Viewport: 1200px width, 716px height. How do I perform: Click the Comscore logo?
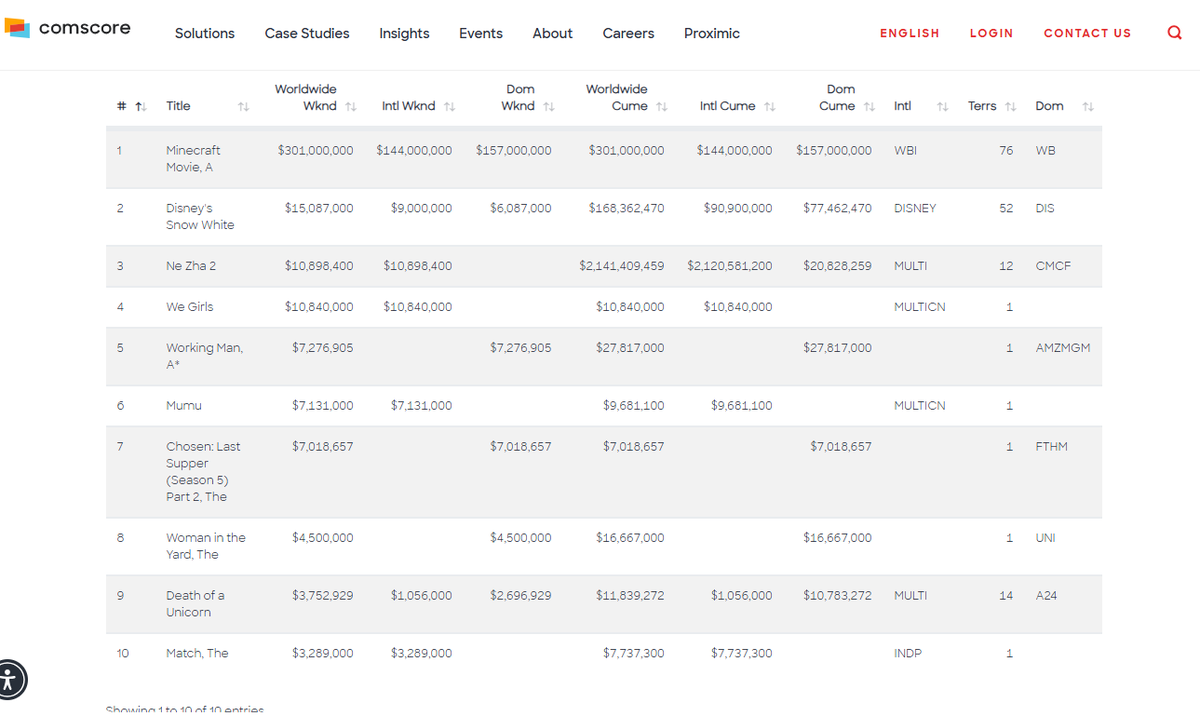[68, 28]
